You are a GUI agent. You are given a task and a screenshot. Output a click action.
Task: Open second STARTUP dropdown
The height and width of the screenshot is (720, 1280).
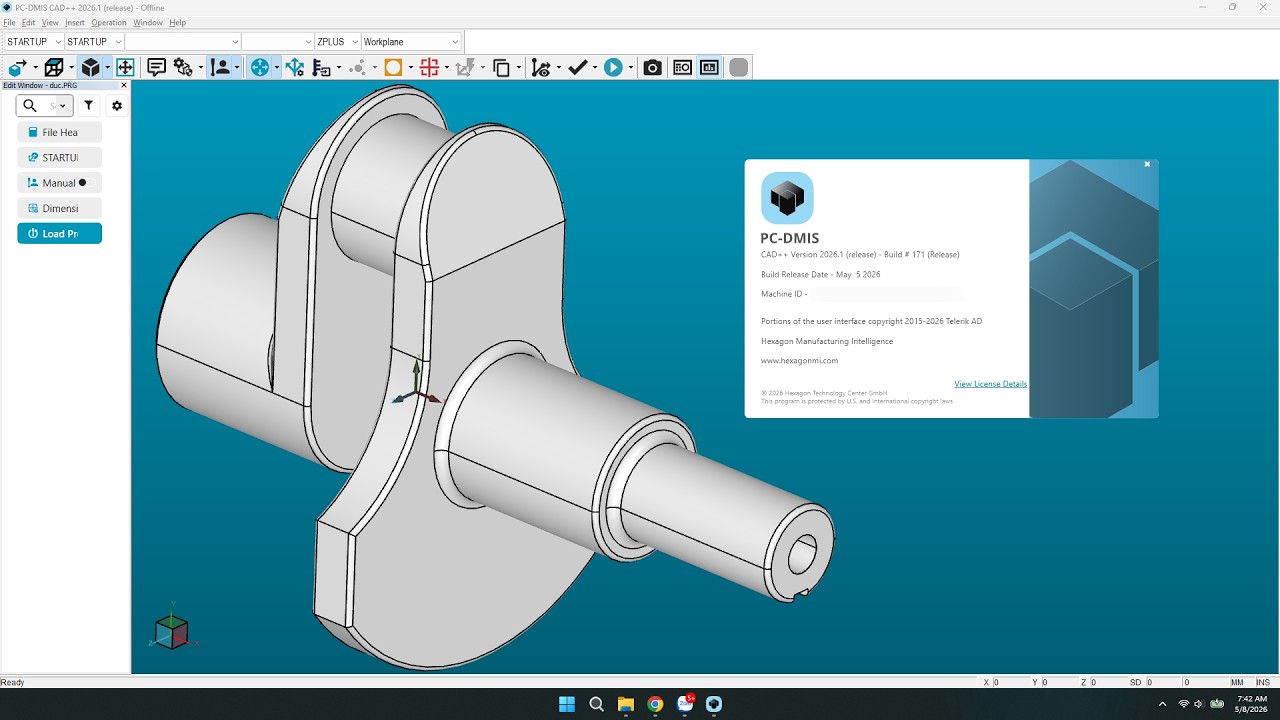pos(94,42)
